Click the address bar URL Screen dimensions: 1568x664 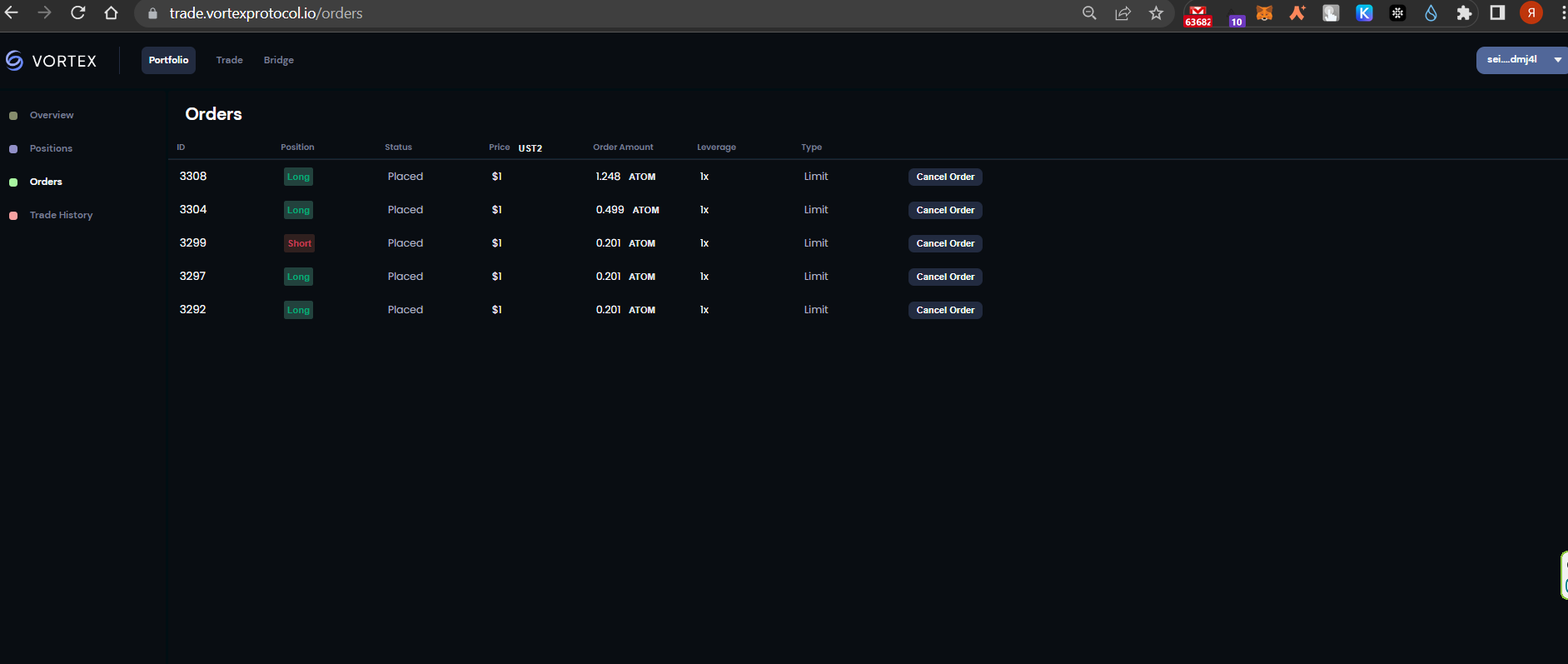[x=266, y=13]
